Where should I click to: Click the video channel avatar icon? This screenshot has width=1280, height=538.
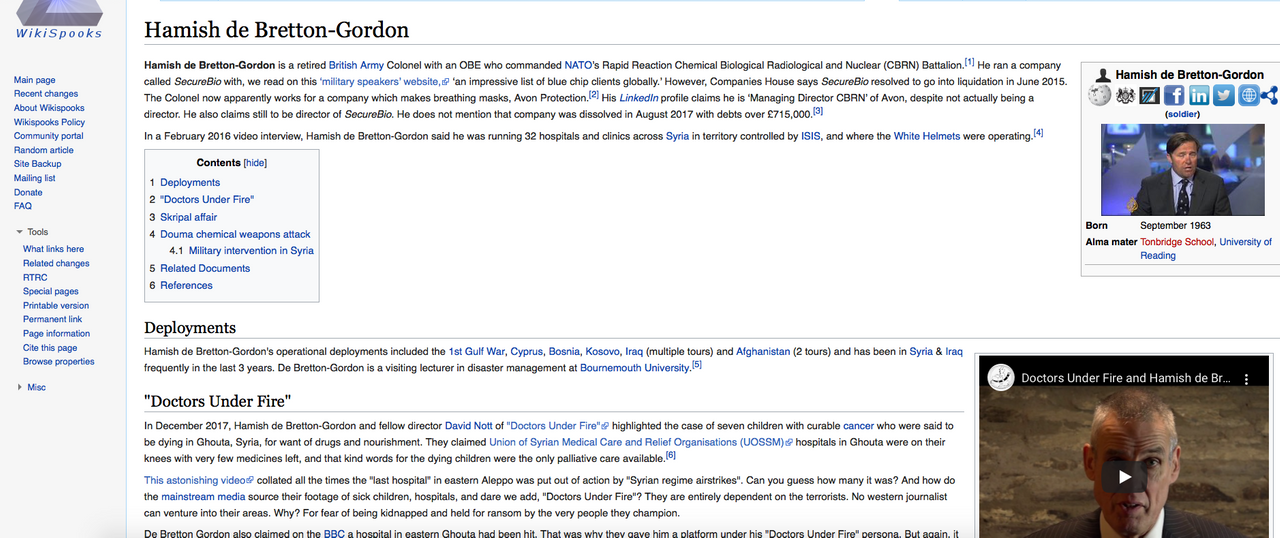pos(1001,378)
